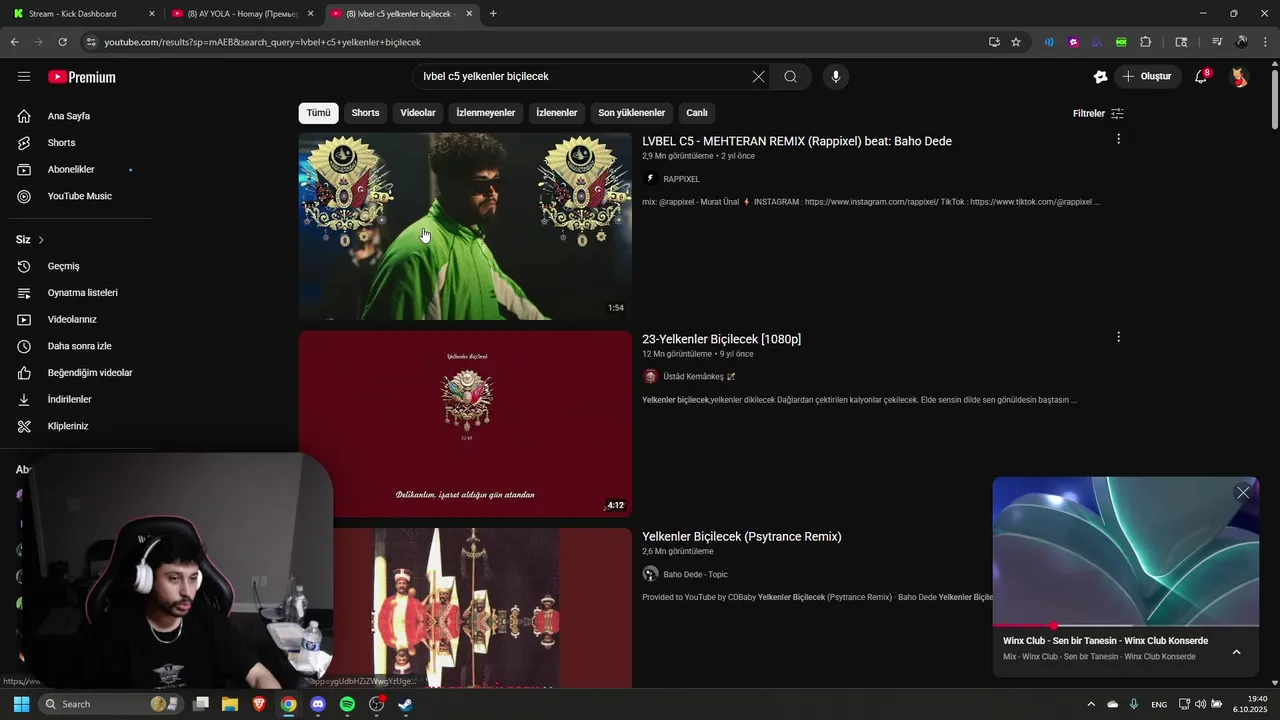Open the RAPPIXEL channel link
1280x720 pixels.
tap(681, 179)
